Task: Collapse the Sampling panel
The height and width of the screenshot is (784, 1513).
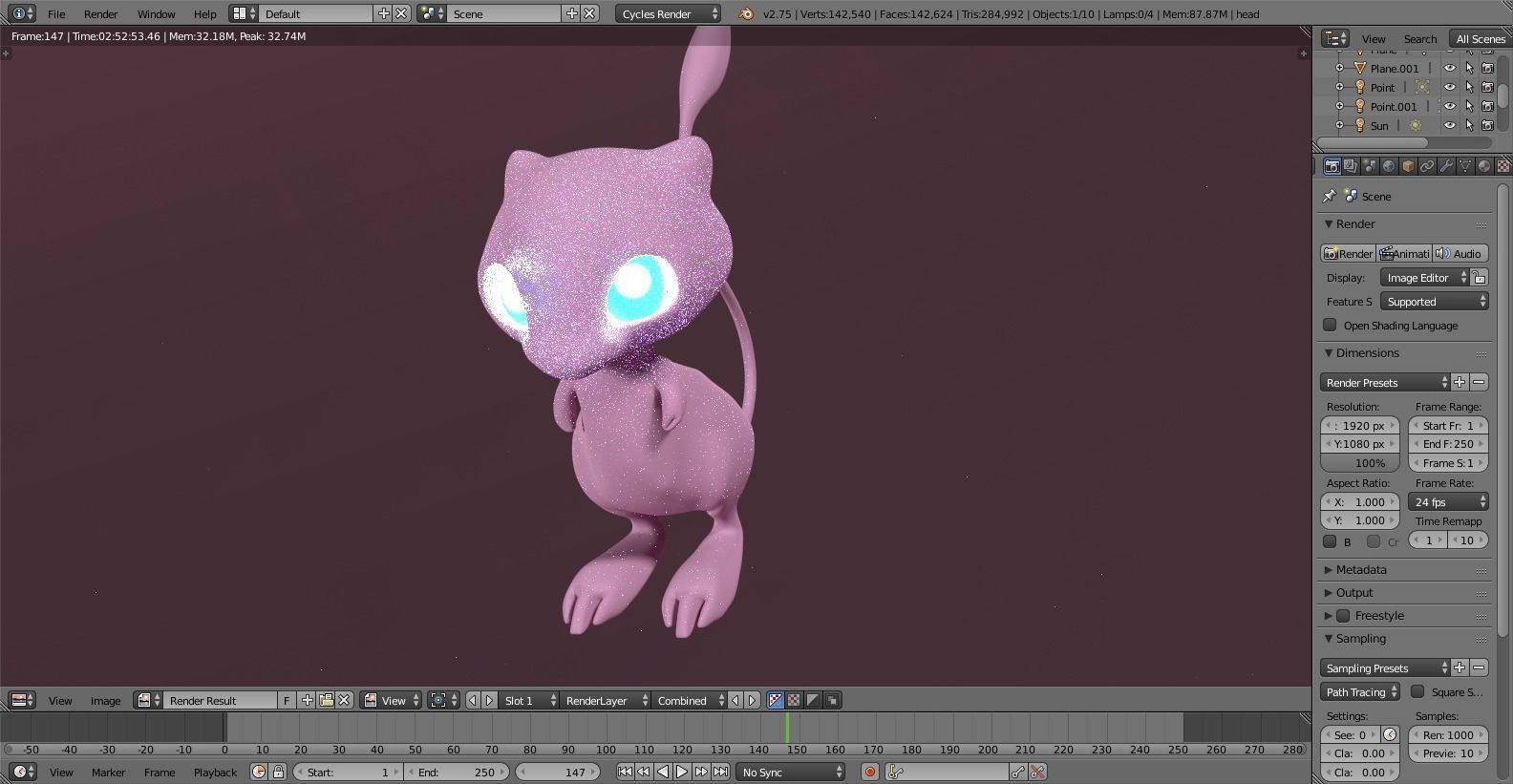Action: tap(1360, 638)
